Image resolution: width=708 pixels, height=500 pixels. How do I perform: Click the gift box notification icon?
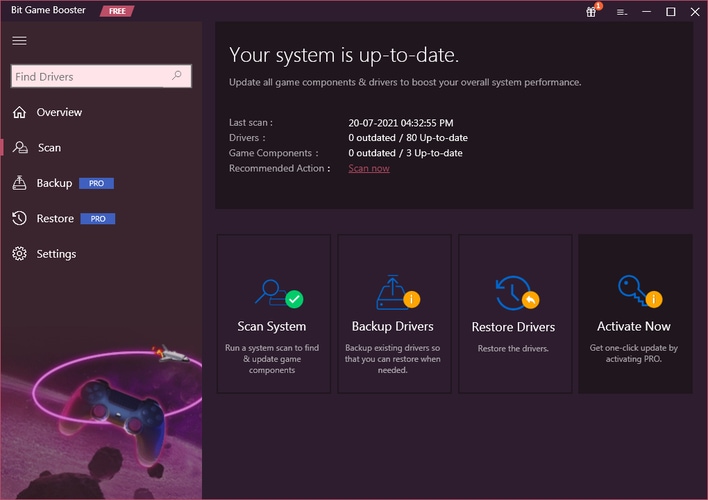pos(592,12)
